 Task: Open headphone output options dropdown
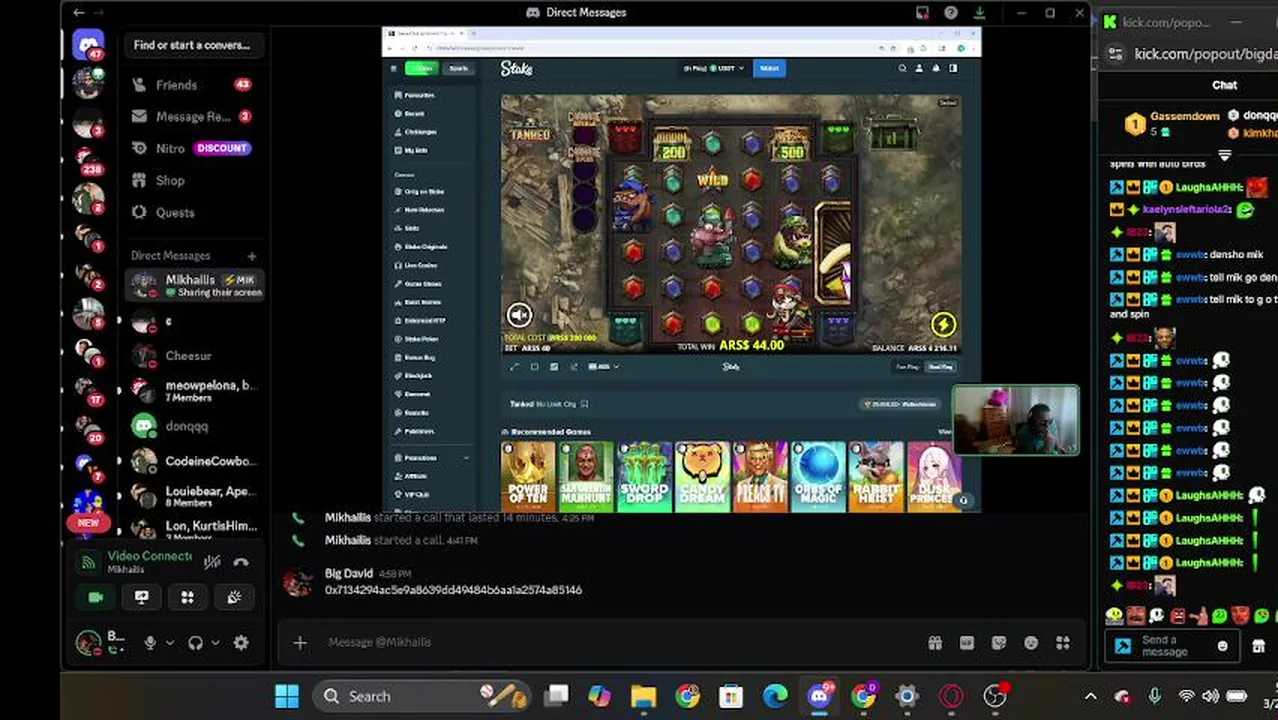click(x=215, y=643)
